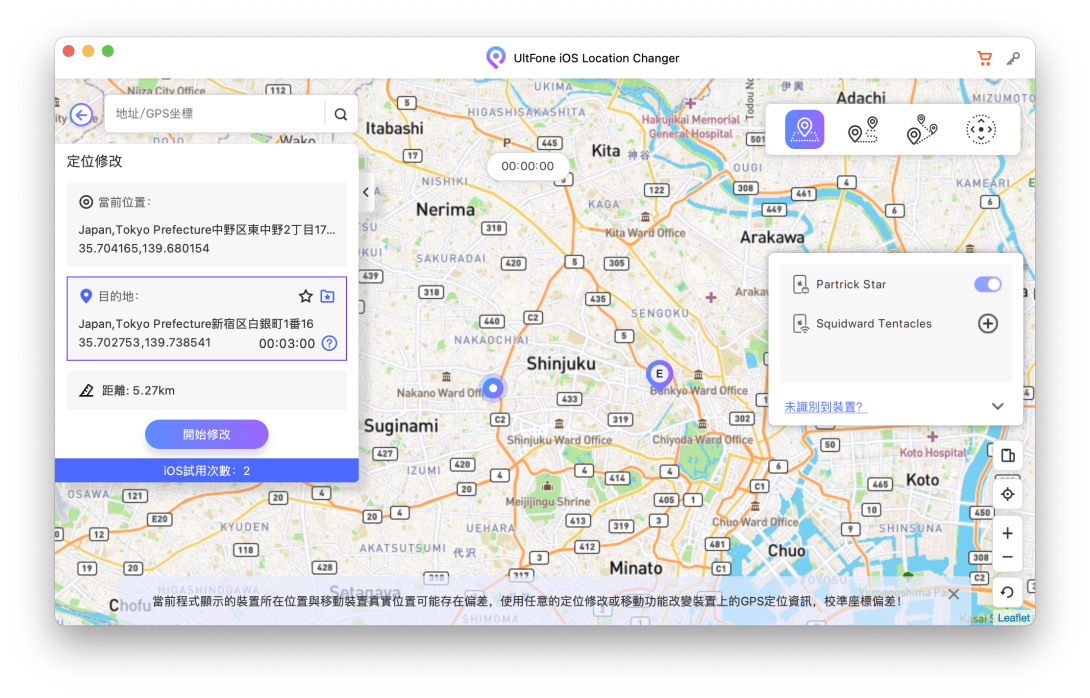The image size is (1090, 698).
Task: Click the help question mark icon
Action: pyautogui.click(x=329, y=343)
